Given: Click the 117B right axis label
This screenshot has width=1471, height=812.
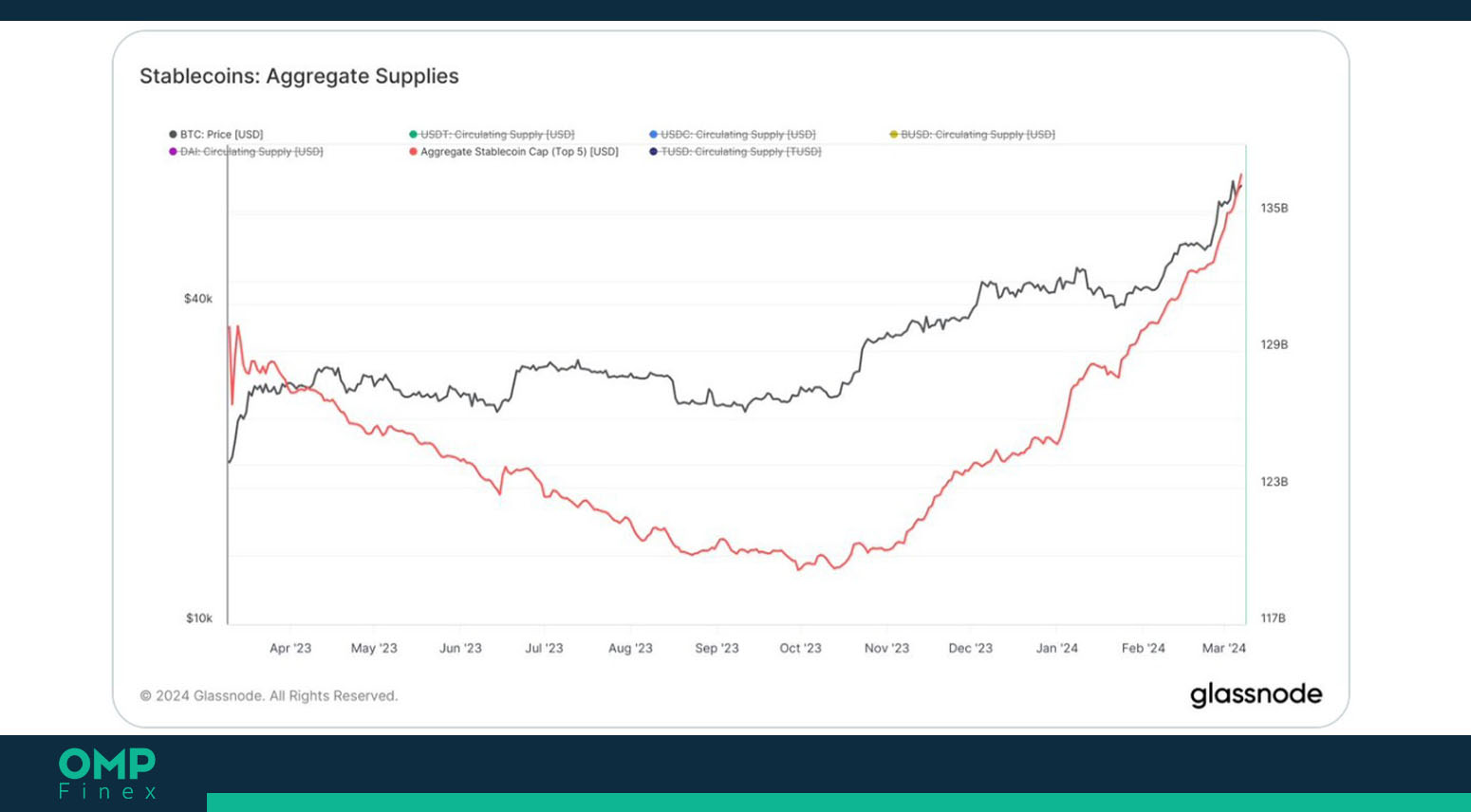Looking at the screenshot, I should [x=1274, y=618].
